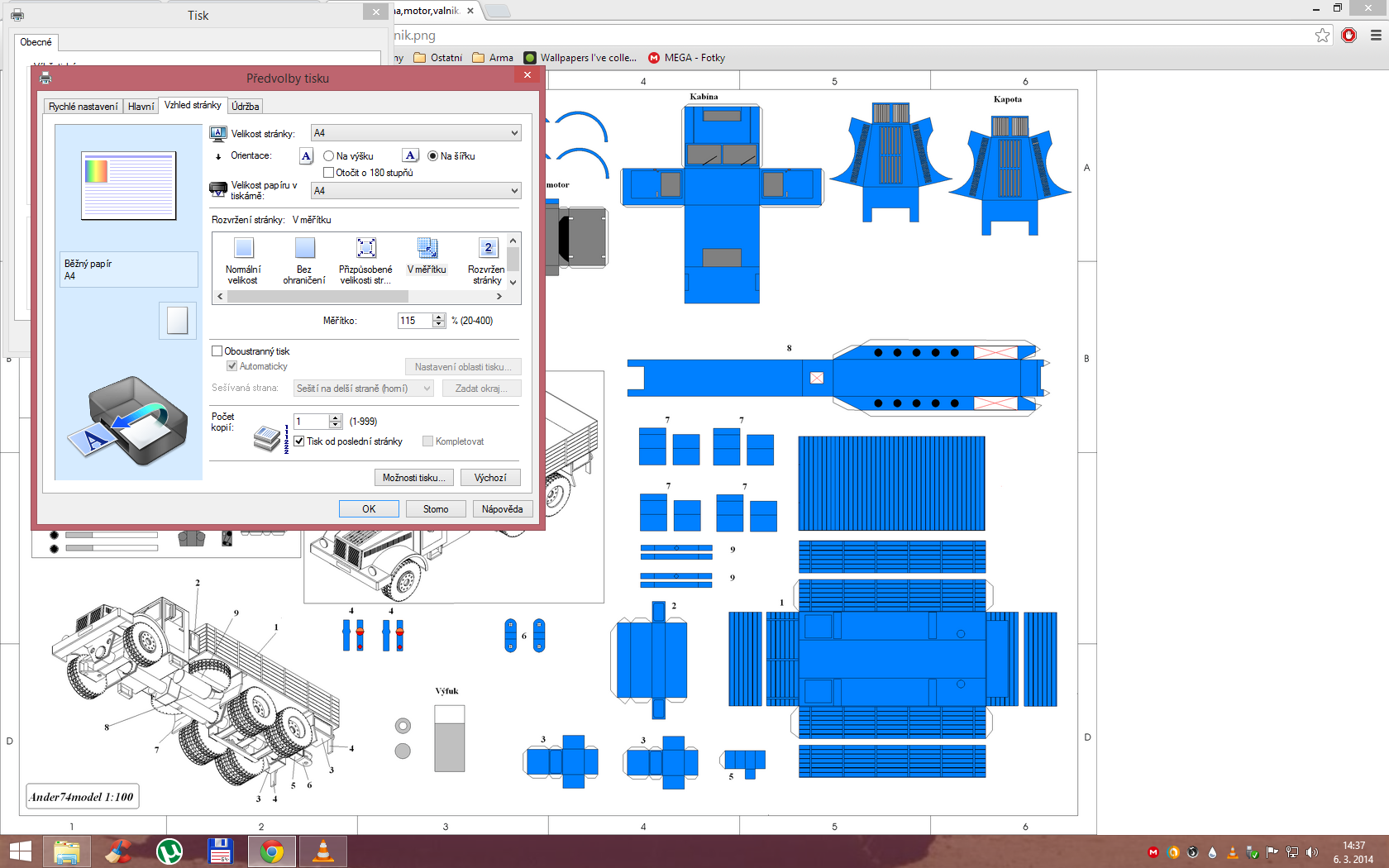Pick the V měřítku layout icon
This screenshot has width=1389, height=868.
tap(427, 248)
